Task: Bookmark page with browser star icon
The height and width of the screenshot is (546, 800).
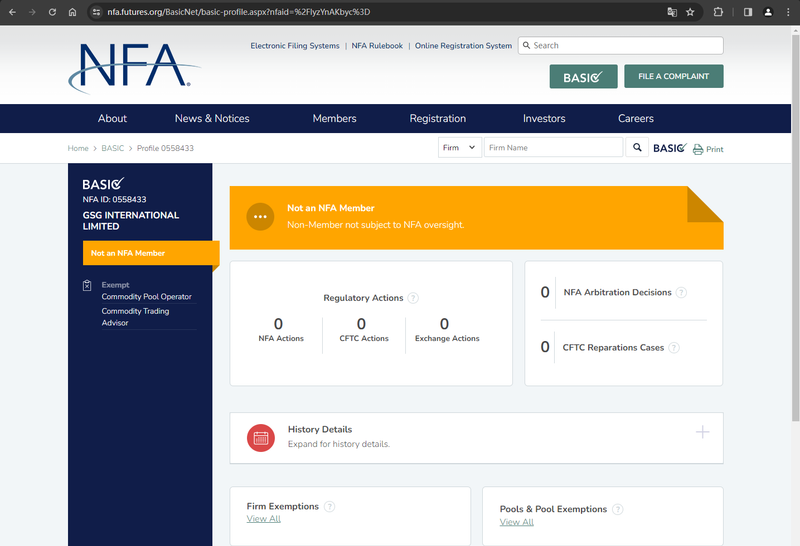Action: click(690, 12)
